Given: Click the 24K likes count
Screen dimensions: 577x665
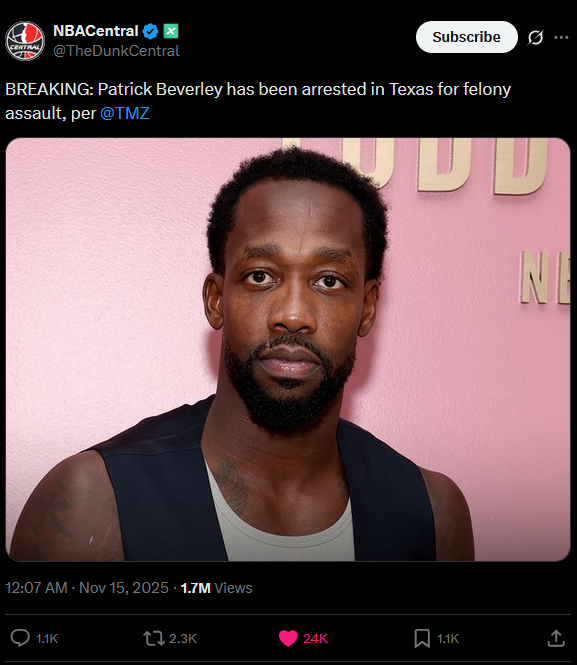Looking at the screenshot, I should pyautogui.click(x=315, y=639).
